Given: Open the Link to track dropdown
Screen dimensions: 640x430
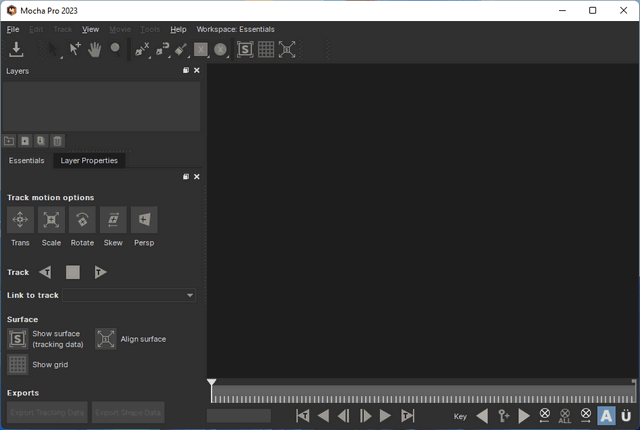Looking at the screenshot, I should pyautogui.click(x=130, y=295).
